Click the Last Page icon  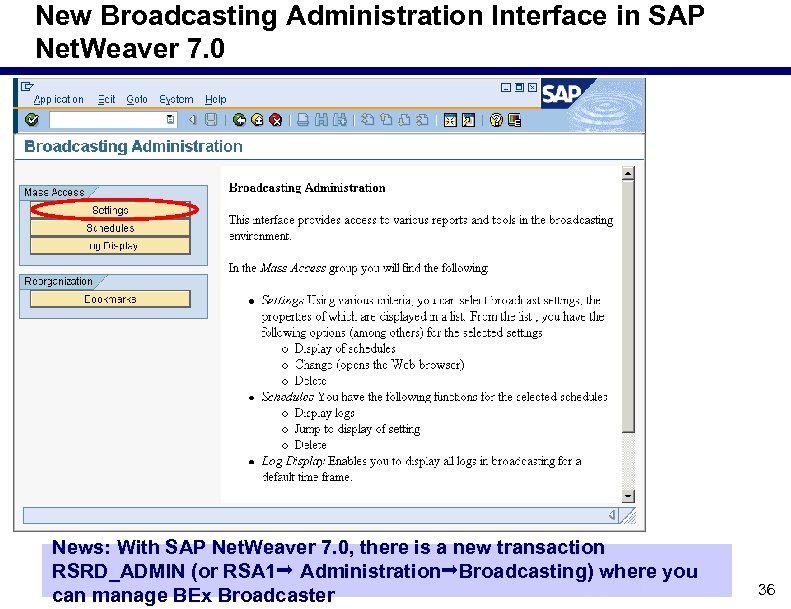(423, 120)
